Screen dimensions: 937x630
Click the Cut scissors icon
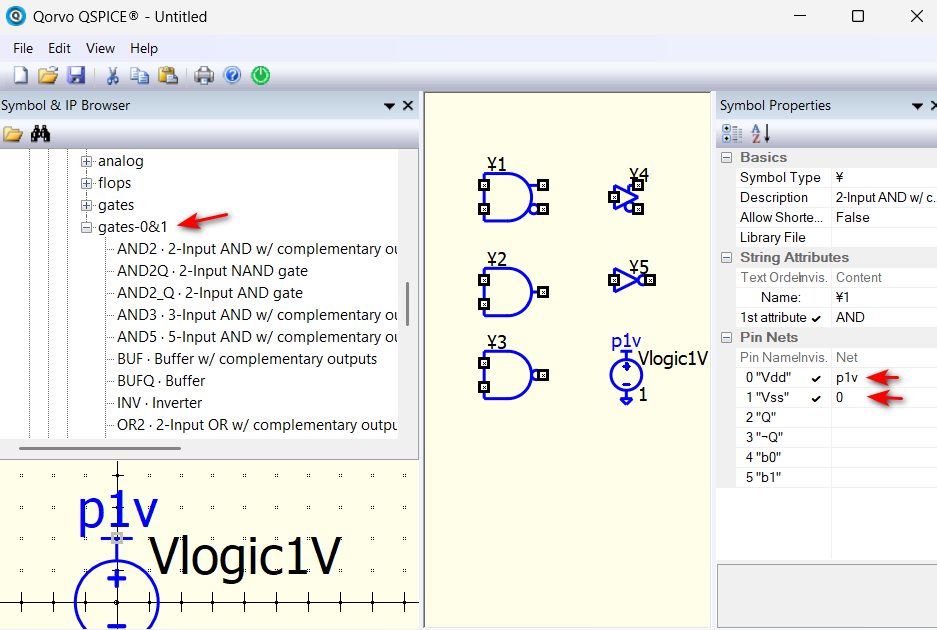coord(112,75)
